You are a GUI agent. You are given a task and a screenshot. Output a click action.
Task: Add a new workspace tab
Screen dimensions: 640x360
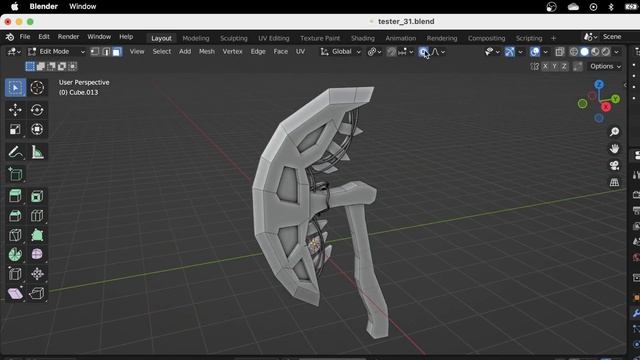(553, 38)
